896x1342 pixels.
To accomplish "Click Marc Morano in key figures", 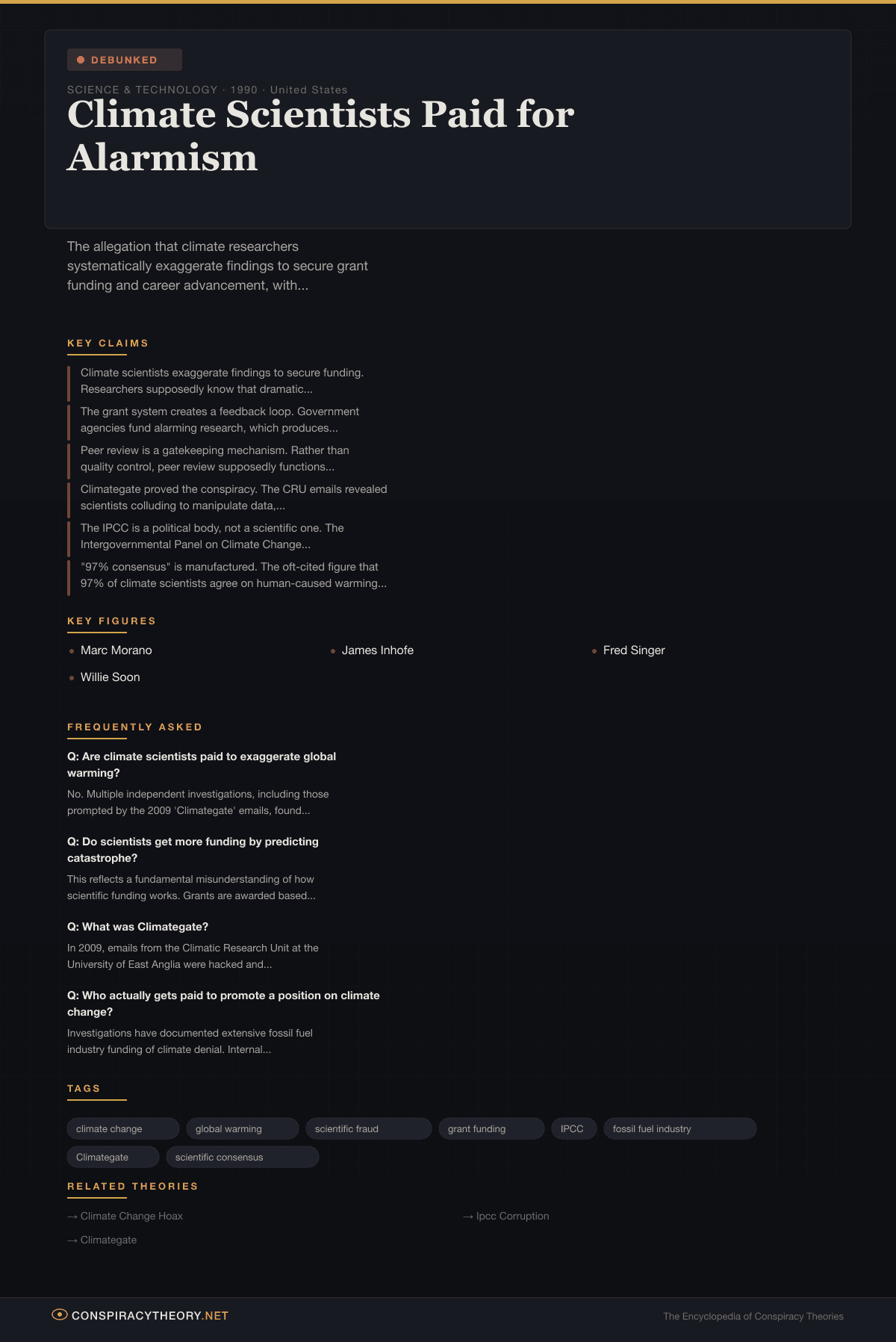I will click(x=116, y=650).
